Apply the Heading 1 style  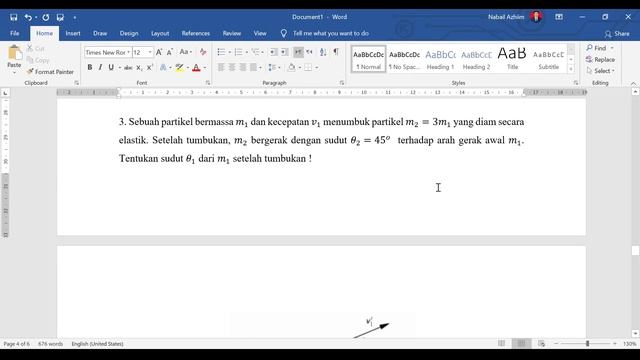tap(440, 59)
